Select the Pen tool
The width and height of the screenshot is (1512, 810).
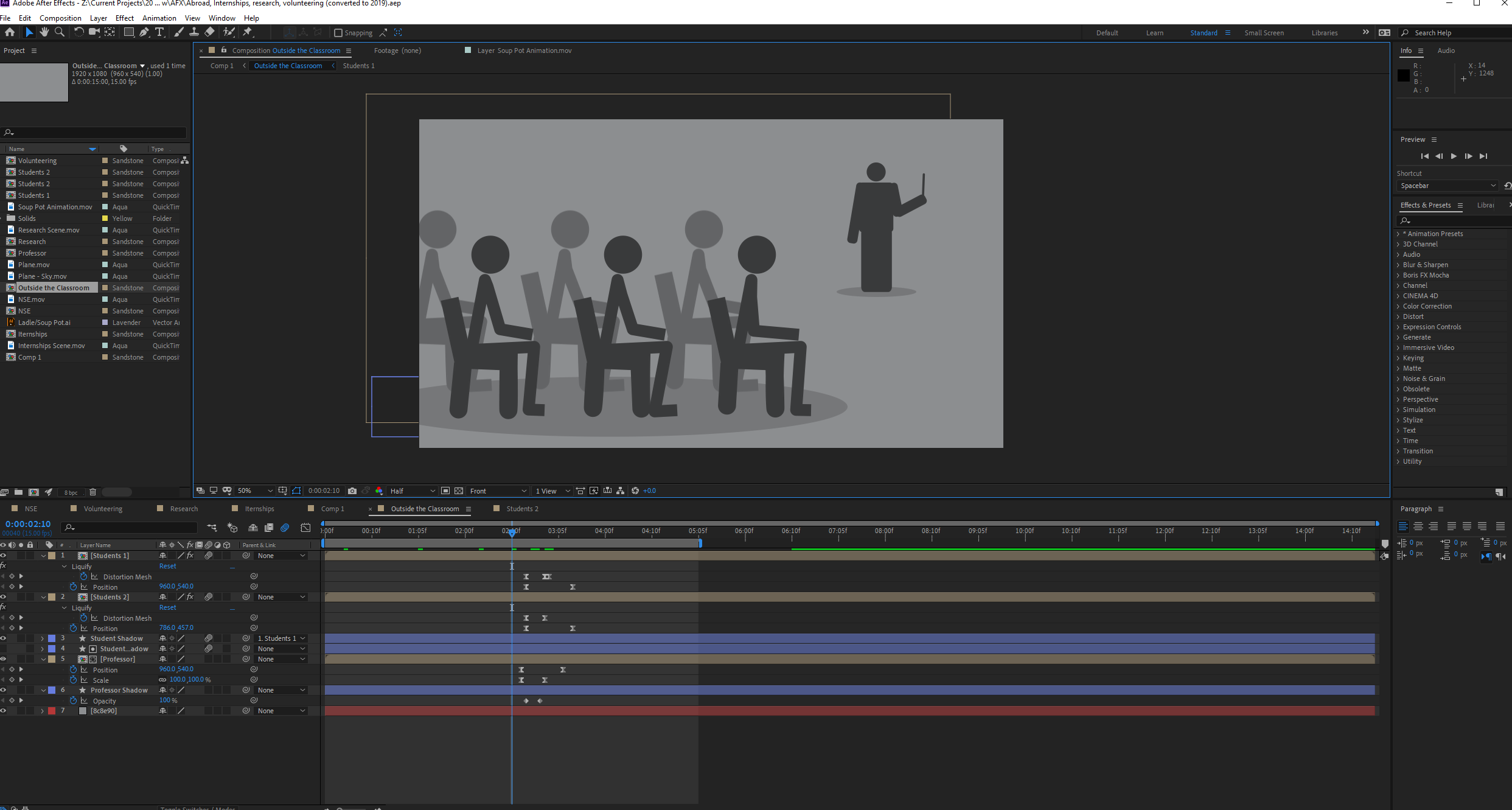pos(144,32)
